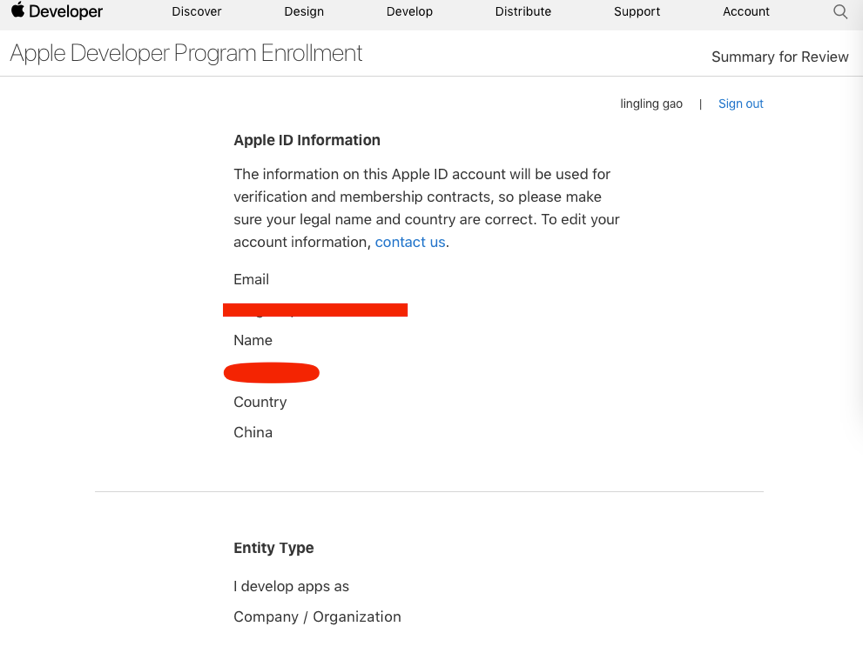Follow the contact us link
The width and height of the screenshot is (863, 660).
pyautogui.click(x=410, y=242)
